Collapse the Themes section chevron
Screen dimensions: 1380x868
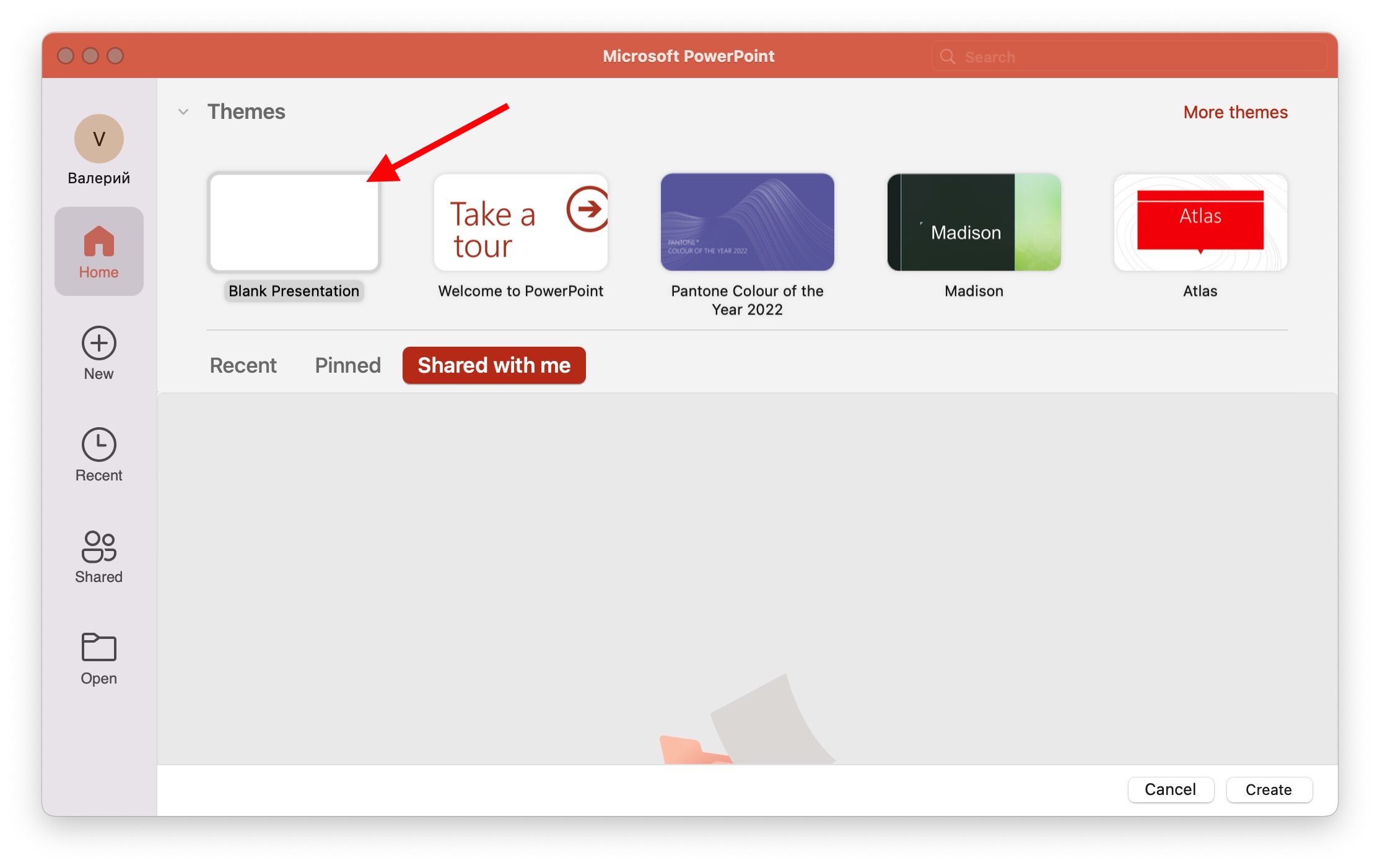[183, 112]
